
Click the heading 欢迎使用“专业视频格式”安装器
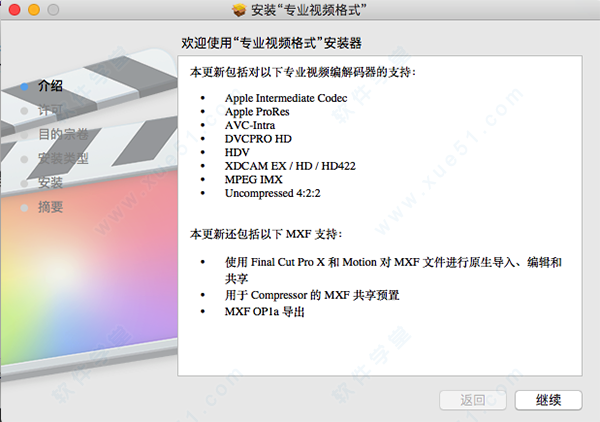click(x=271, y=43)
